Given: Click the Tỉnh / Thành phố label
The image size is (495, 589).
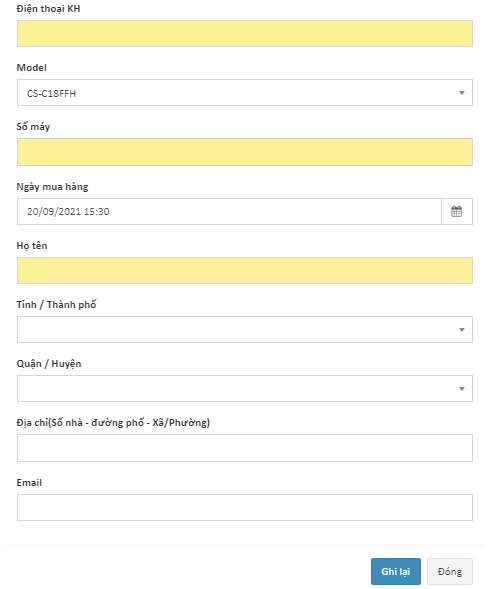Looking at the screenshot, I should pos(56,304).
